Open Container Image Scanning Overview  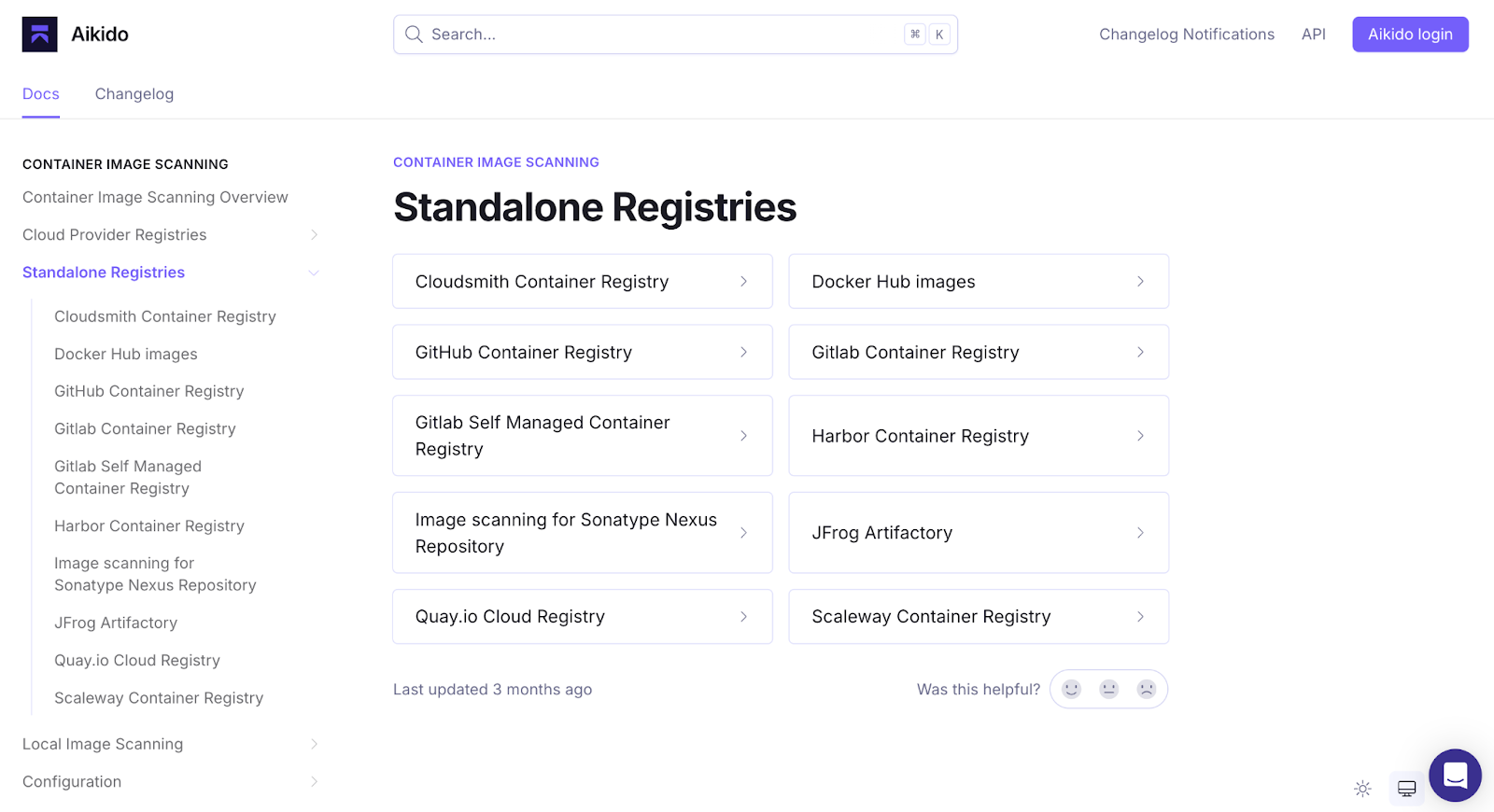pos(155,198)
